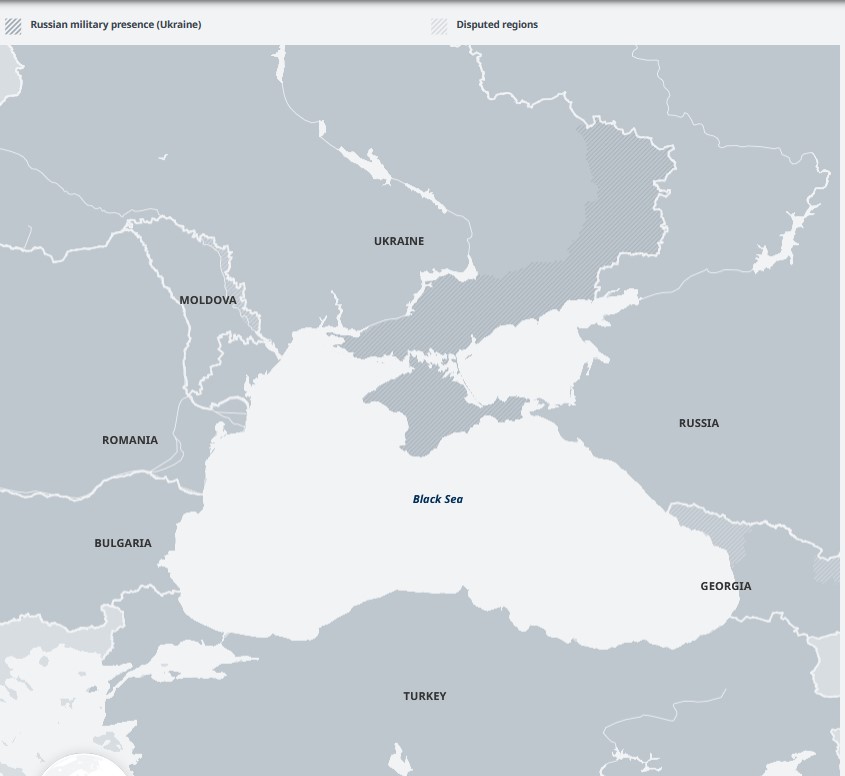The width and height of the screenshot is (845, 776).
Task: Click the Black Sea label
Action: click(438, 500)
